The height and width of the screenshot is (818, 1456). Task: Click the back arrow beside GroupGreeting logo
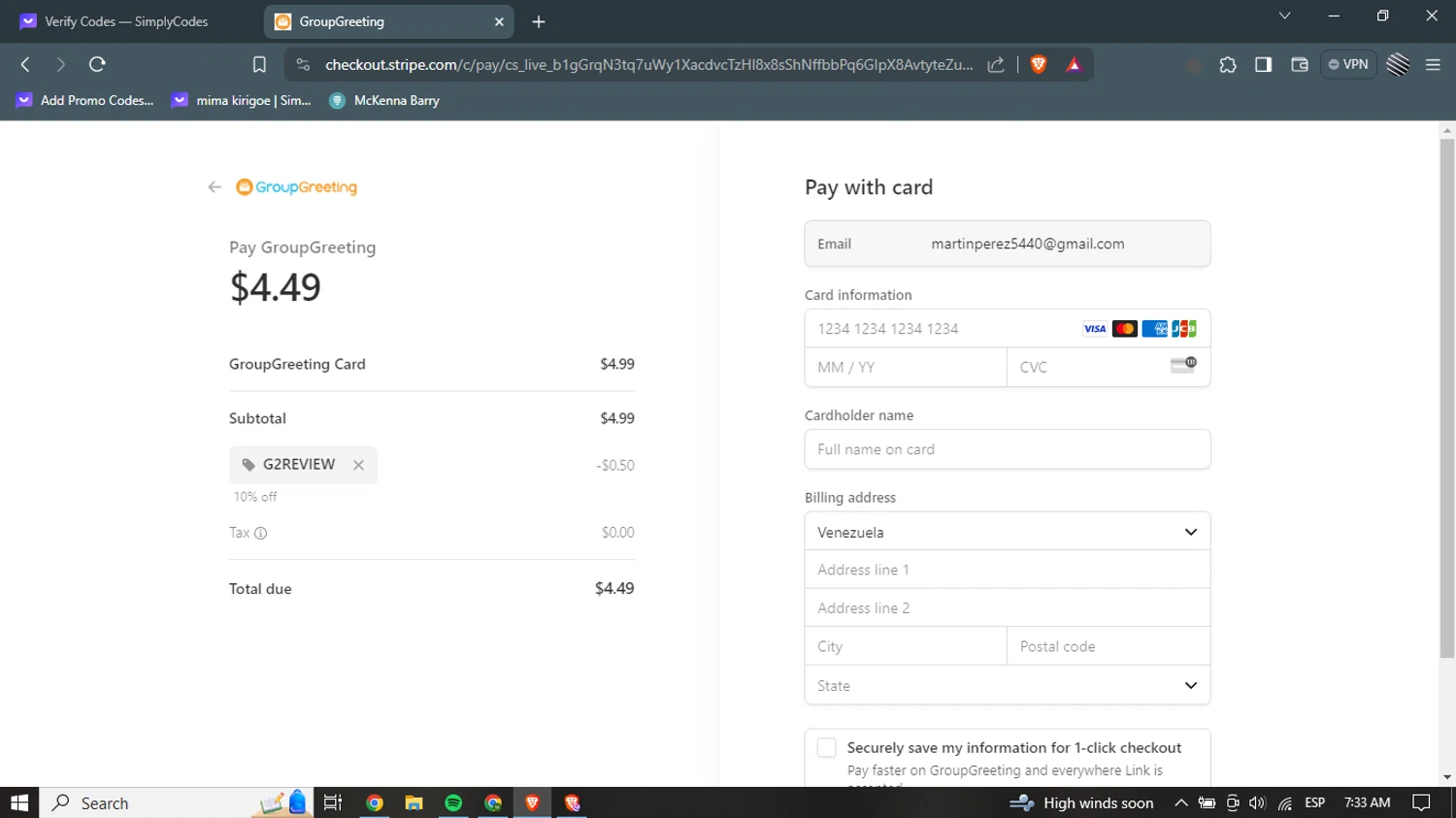[x=215, y=187]
